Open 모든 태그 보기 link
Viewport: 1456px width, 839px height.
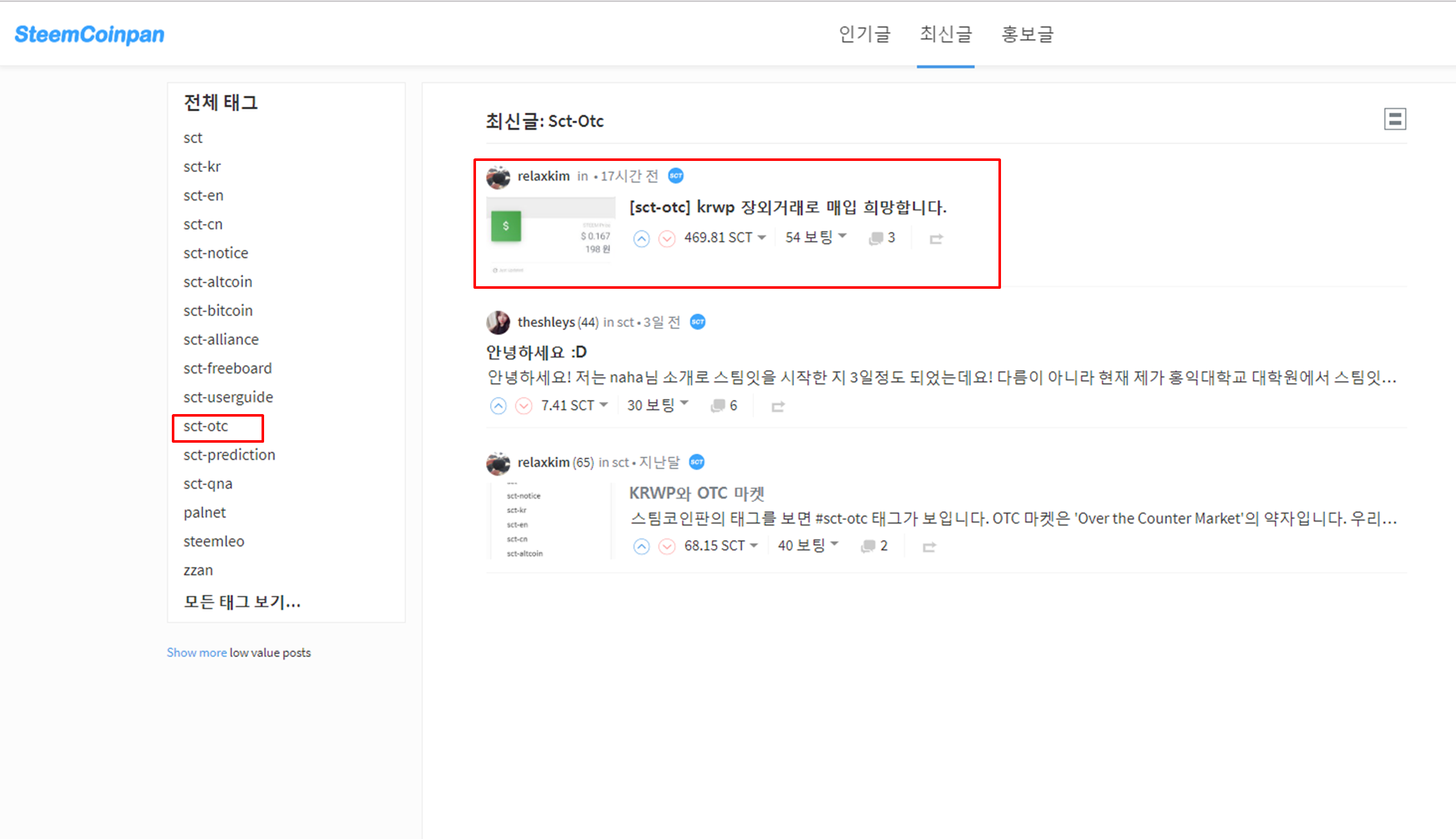pos(242,602)
